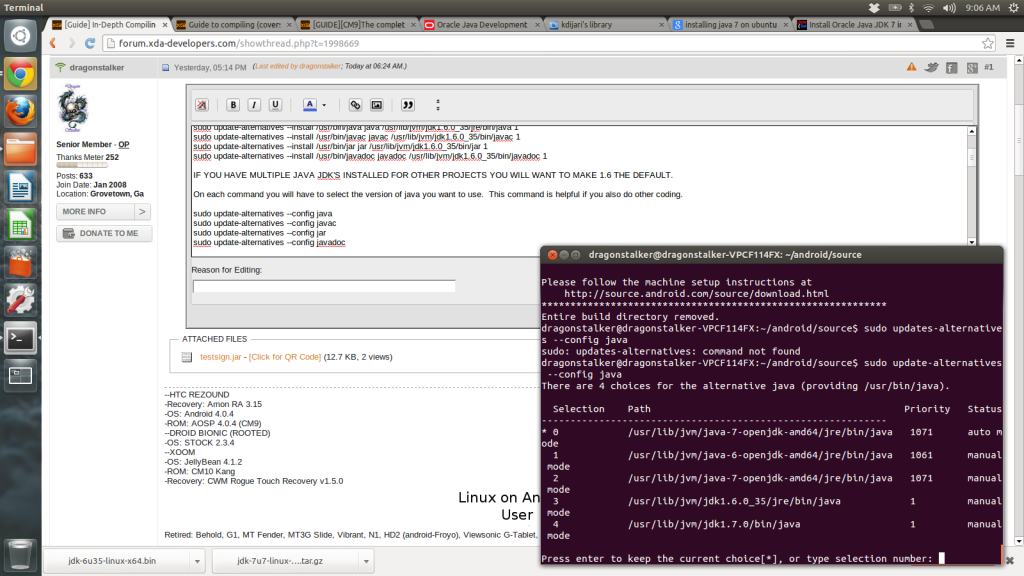The image size is (1024, 576).
Task: Click the remove formatting editor icon
Action: point(202,105)
